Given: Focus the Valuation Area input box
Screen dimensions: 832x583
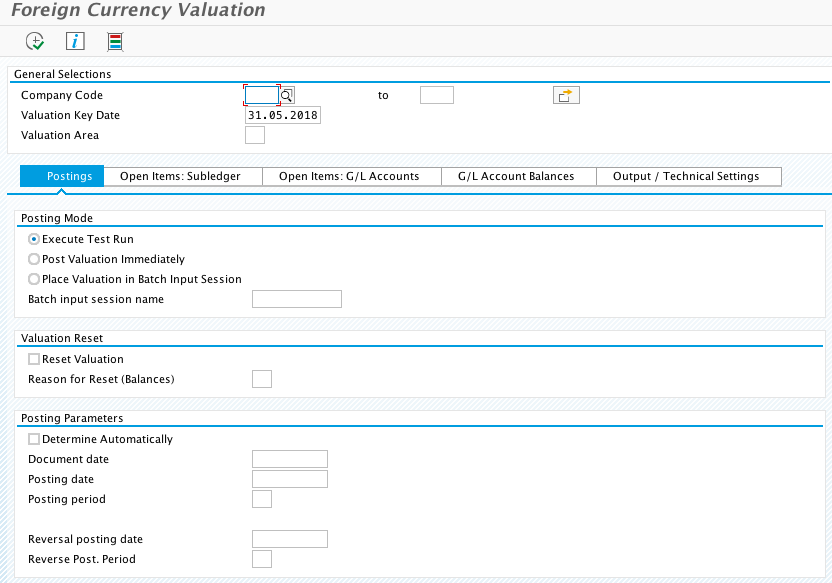Looking at the screenshot, I should pos(255,135).
